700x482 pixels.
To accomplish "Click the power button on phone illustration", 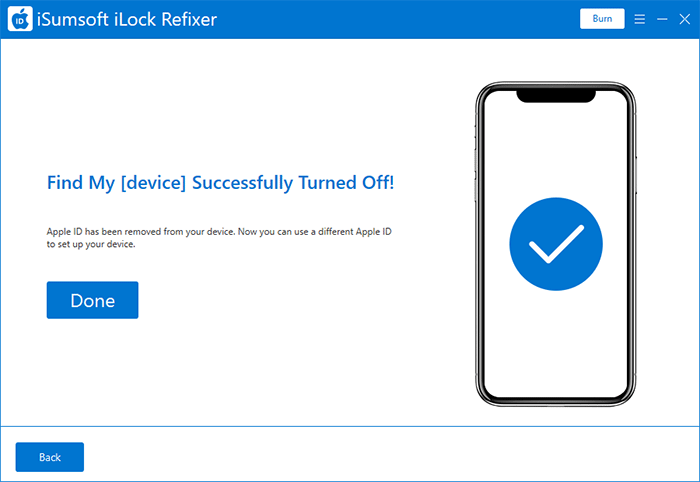I will click(x=636, y=175).
